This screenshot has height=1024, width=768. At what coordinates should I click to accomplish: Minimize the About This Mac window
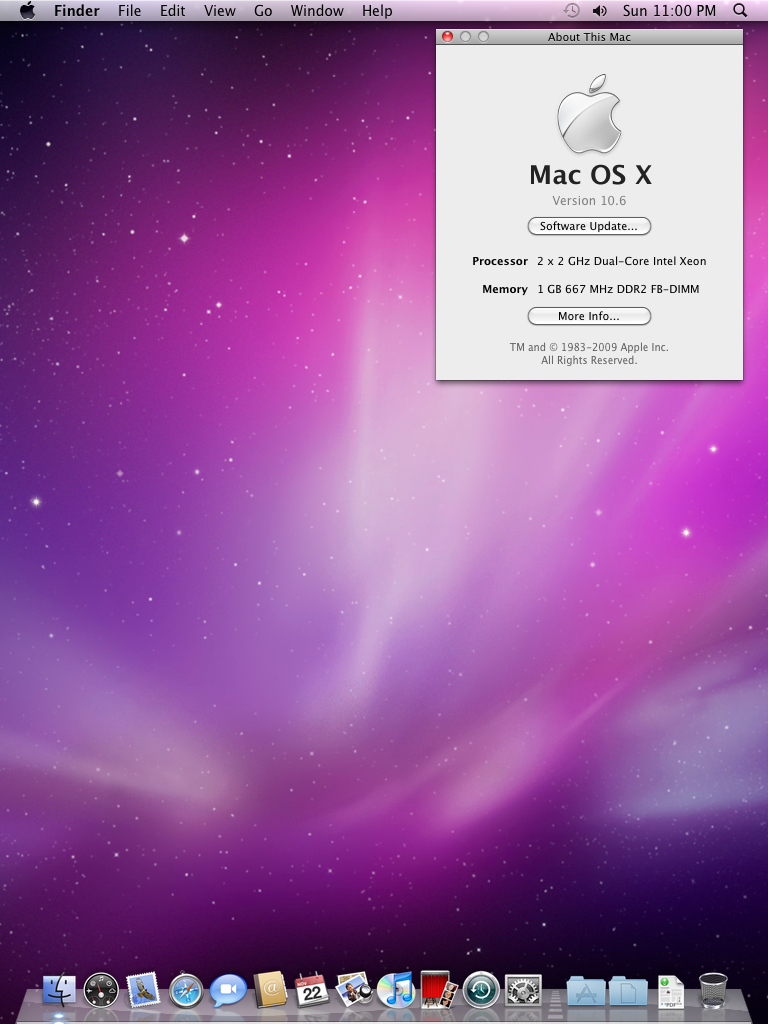click(465, 37)
